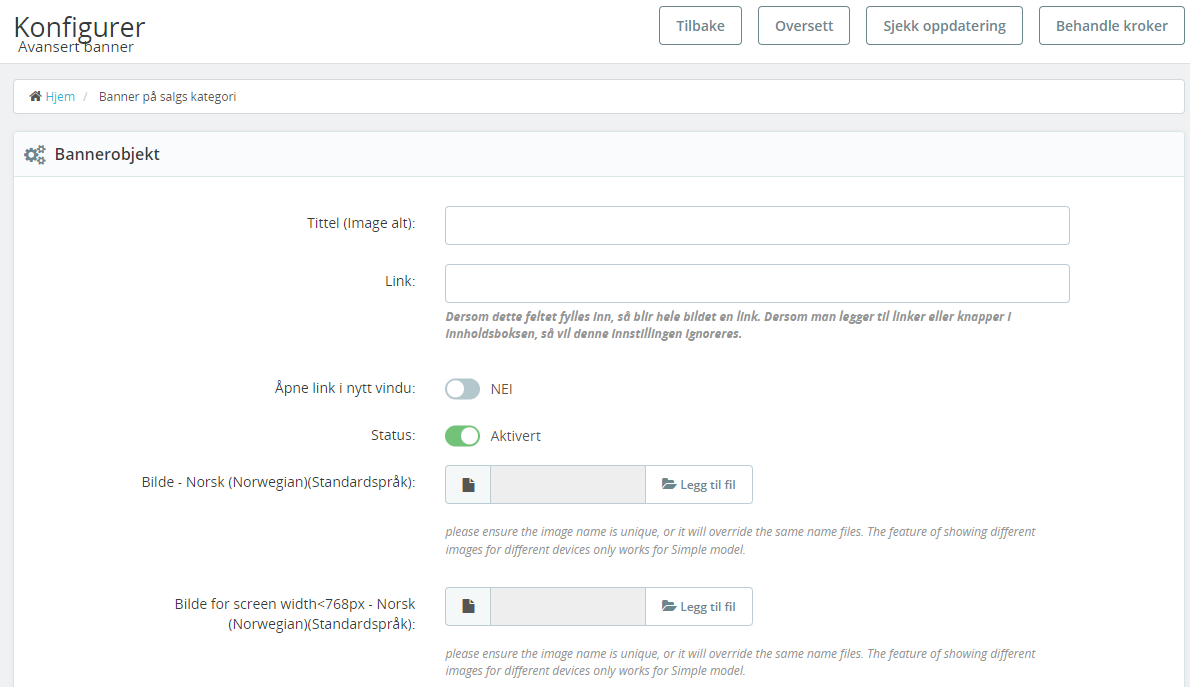
Task: Click the Konfigurer page title
Action: click(x=80, y=26)
